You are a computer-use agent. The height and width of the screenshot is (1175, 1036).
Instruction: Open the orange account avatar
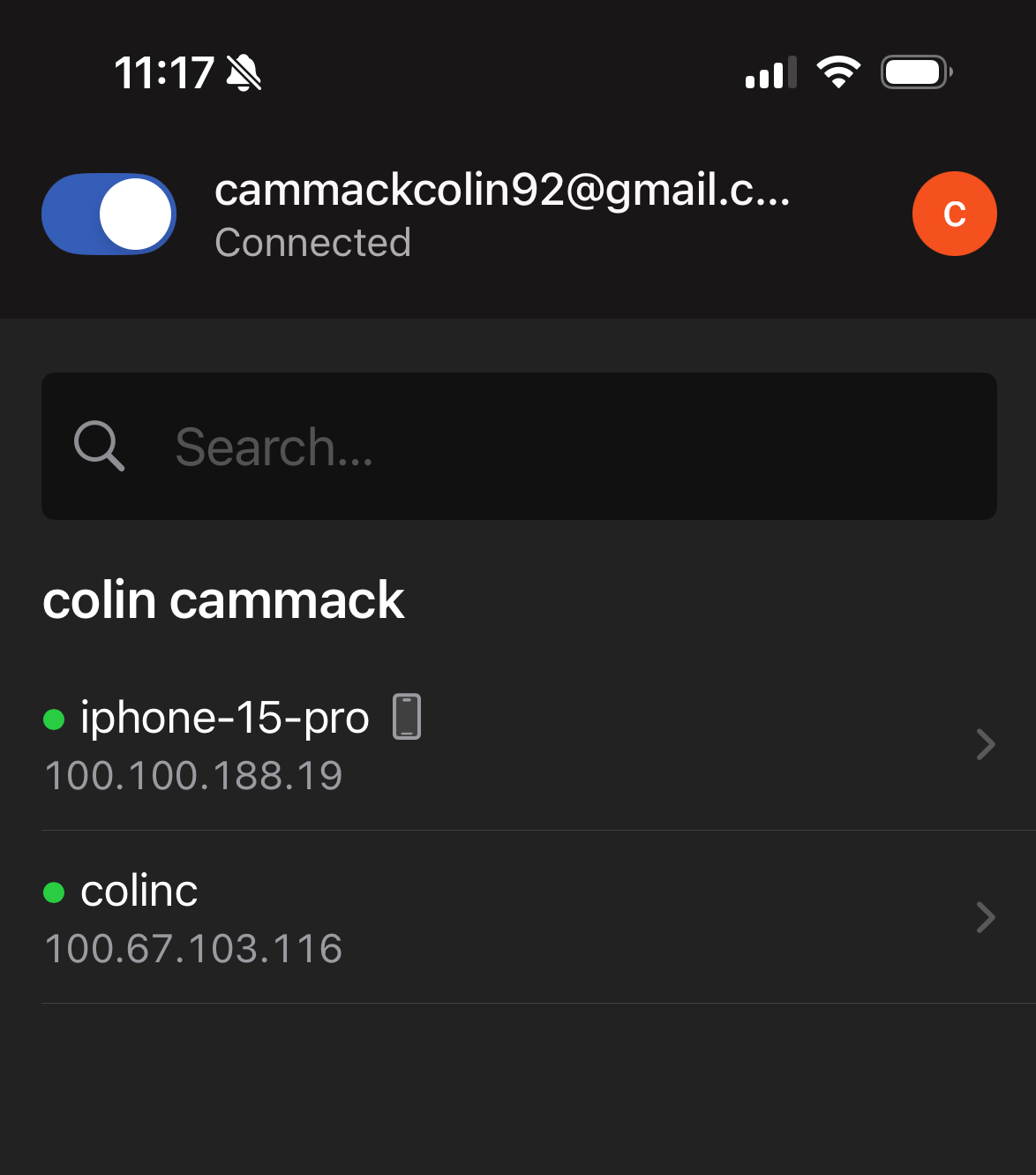(955, 214)
